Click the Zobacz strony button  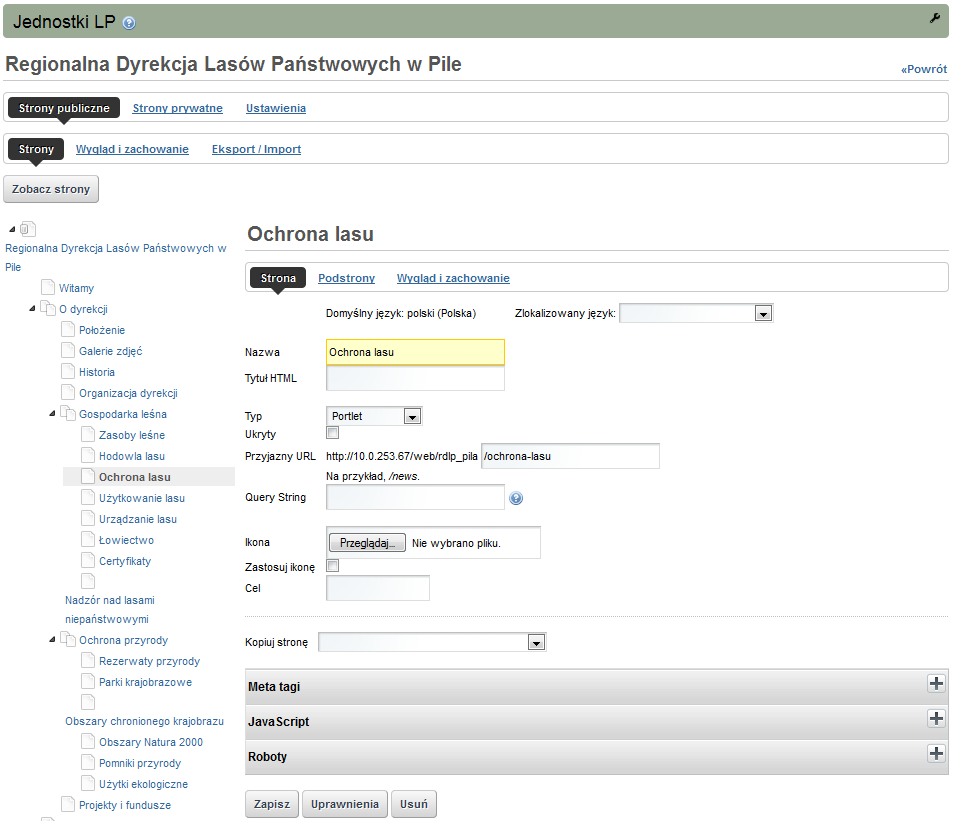click(51, 189)
